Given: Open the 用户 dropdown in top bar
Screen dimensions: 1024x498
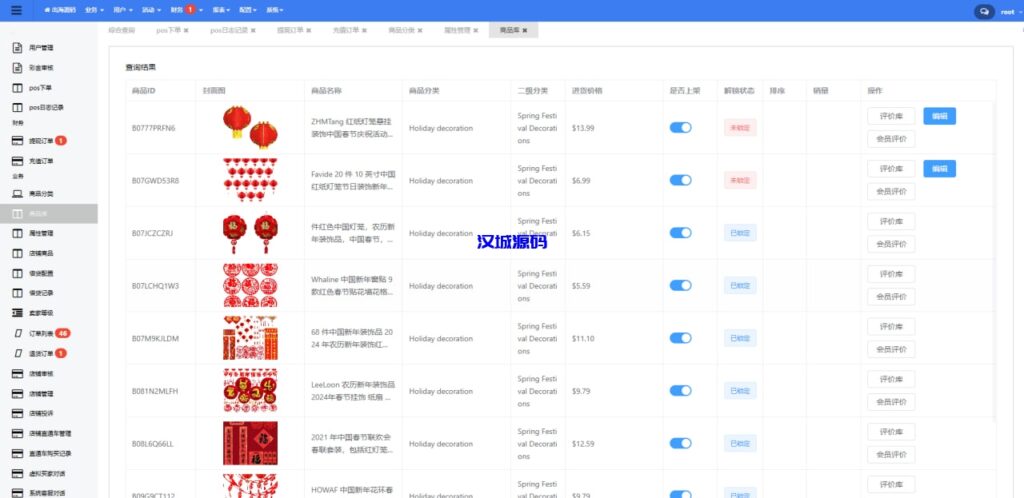Looking at the screenshot, I should (x=123, y=10).
